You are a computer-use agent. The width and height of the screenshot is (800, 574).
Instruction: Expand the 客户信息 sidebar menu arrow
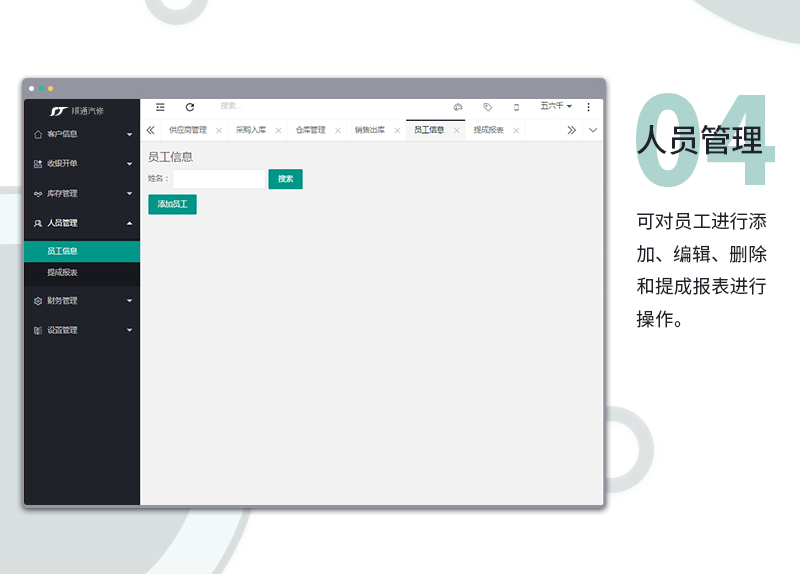130,134
